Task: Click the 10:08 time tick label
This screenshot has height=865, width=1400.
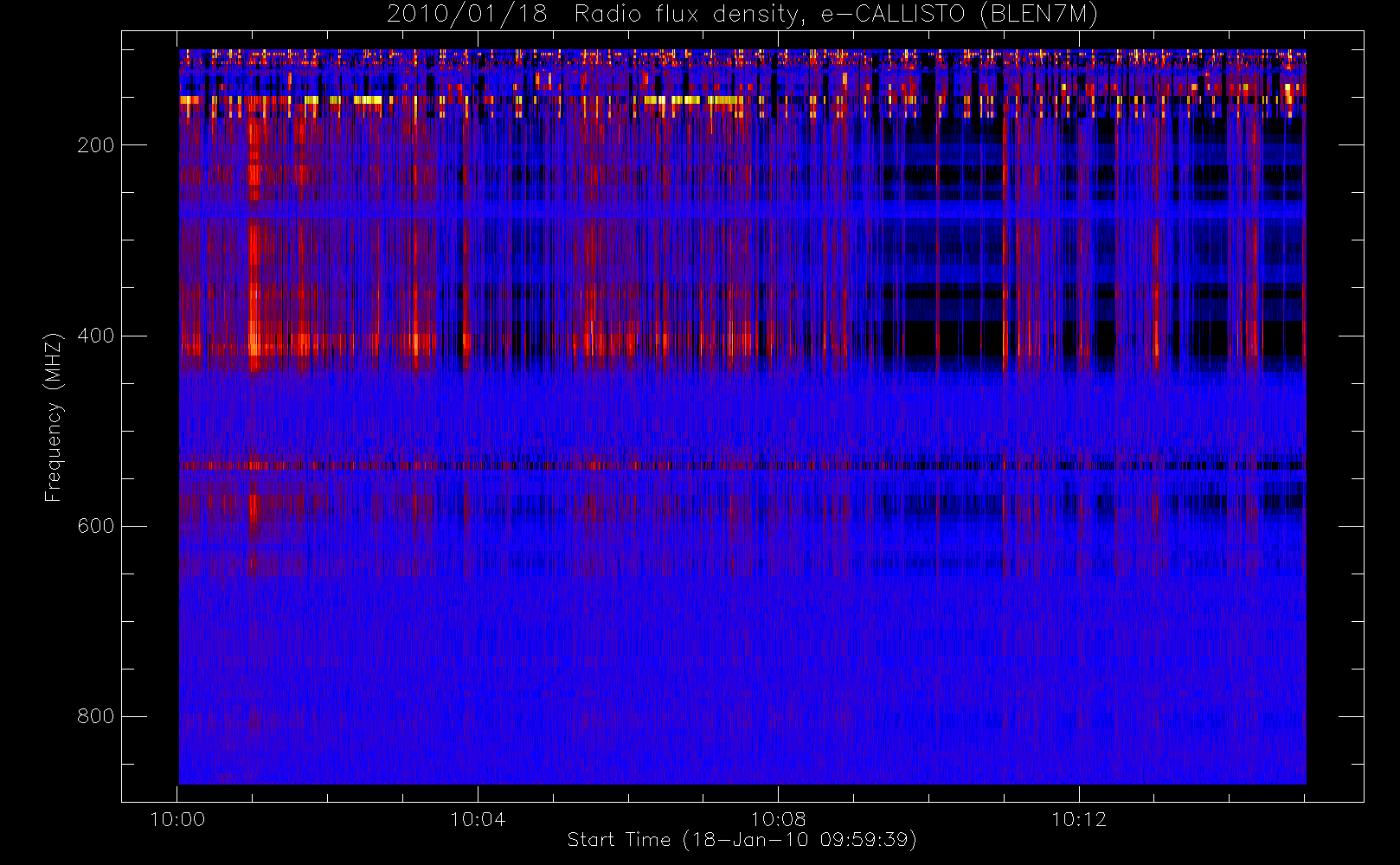Action: tap(778, 819)
